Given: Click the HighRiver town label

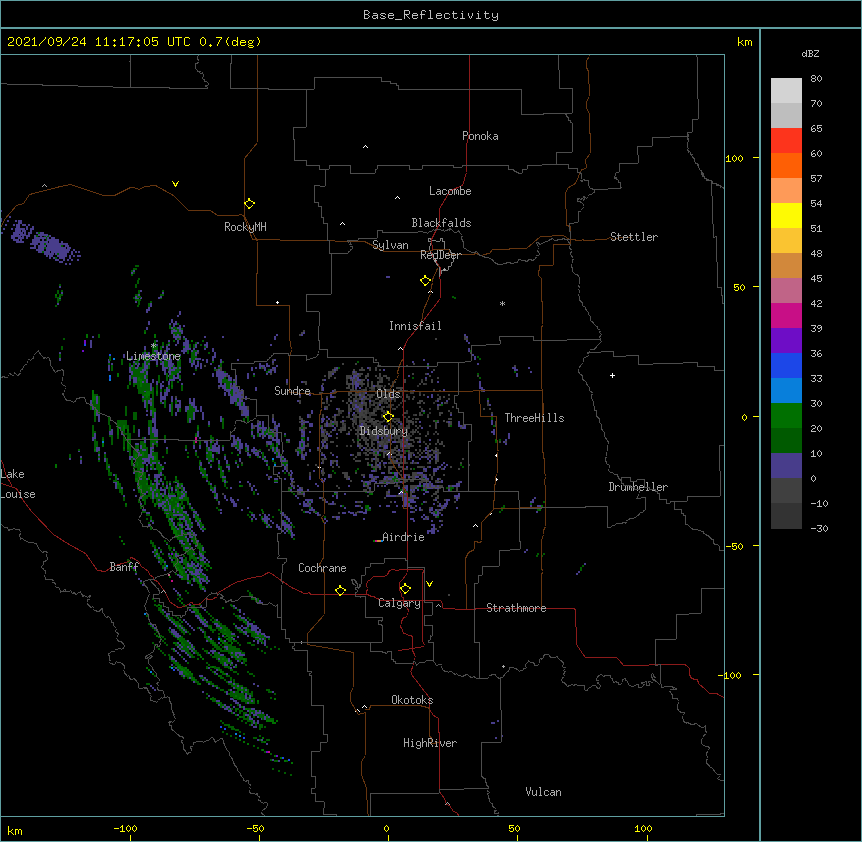Looking at the screenshot, I should (430, 743).
